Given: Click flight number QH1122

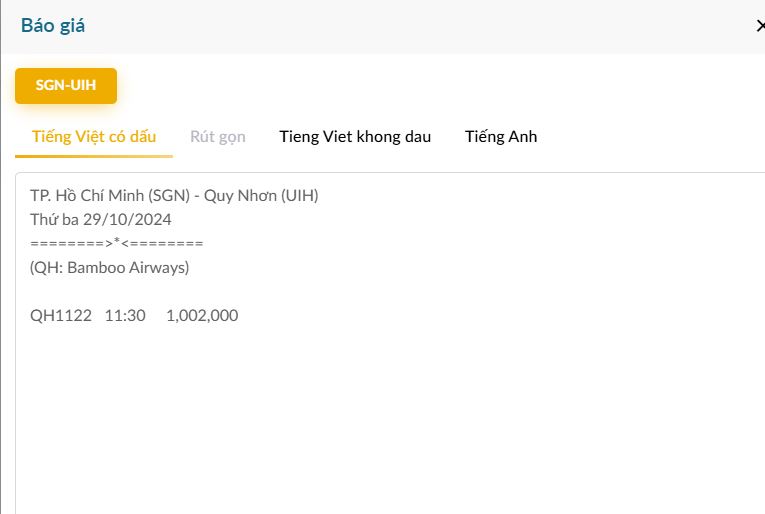Looking at the screenshot, I should [x=61, y=316].
